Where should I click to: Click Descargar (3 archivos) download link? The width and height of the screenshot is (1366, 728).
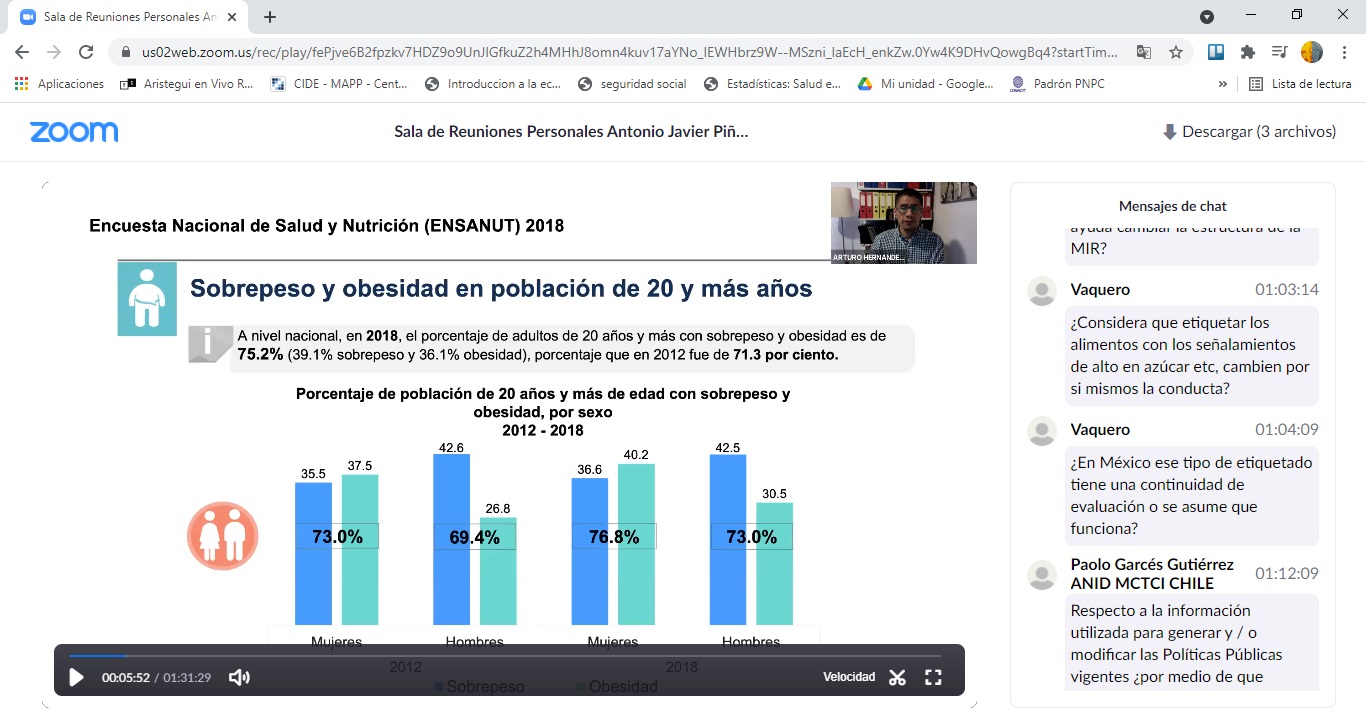point(1249,131)
